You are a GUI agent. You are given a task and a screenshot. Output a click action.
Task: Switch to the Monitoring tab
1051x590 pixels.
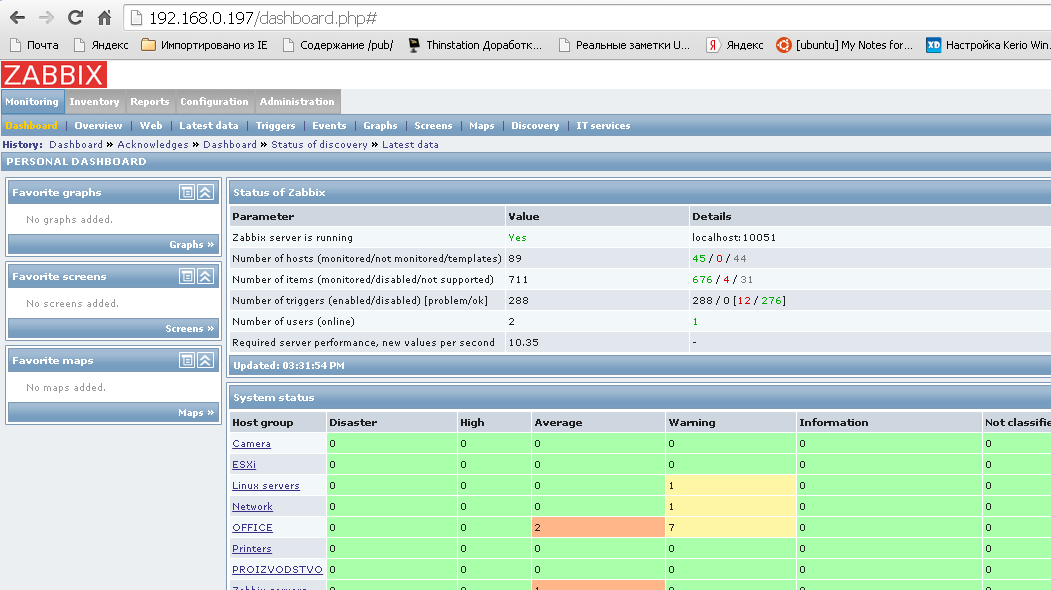32,101
